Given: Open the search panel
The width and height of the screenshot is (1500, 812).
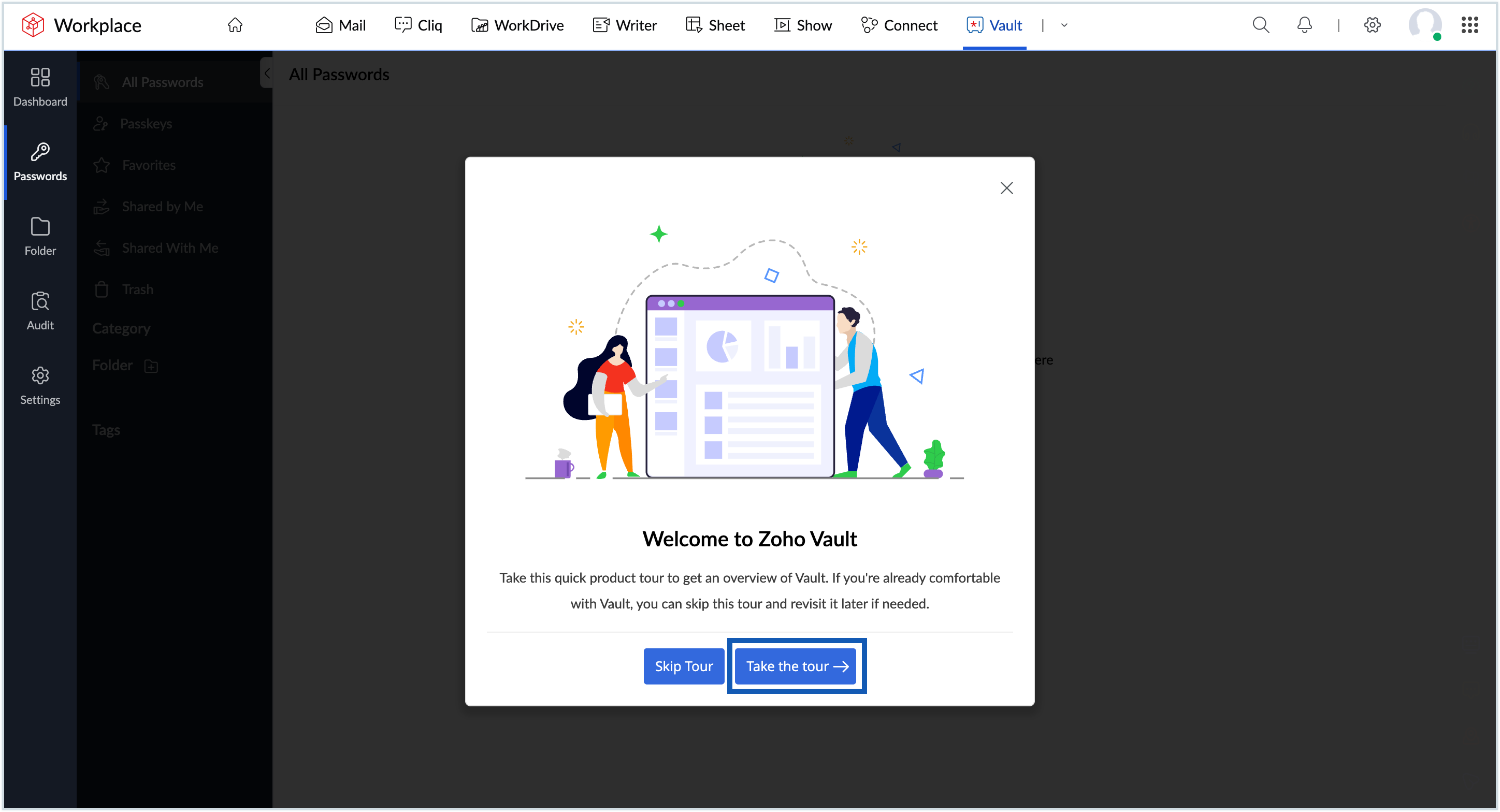Looking at the screenshot, I should [1261, 25].
